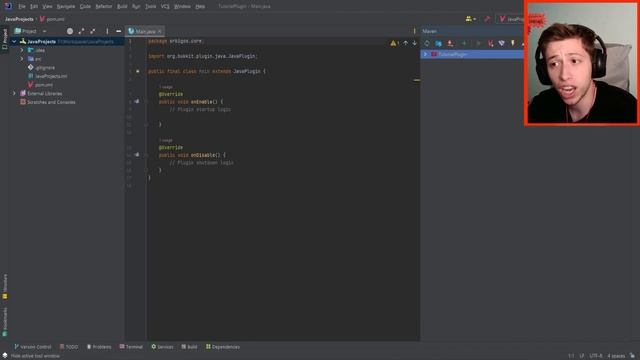640x360 pixels.
Task: Click JavaProjects in the breadcrumb bar
Action: pyautogui.click(x=19, y=19)
